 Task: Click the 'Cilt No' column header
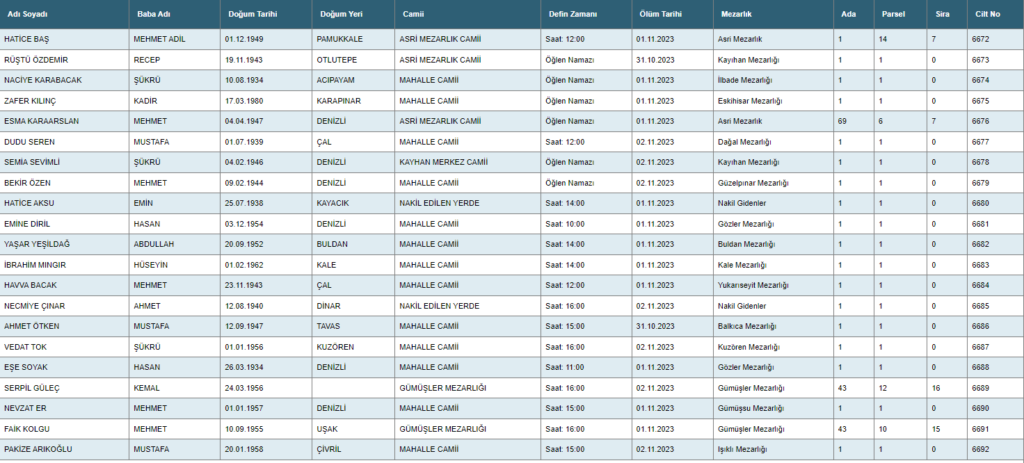(x=987, y=15)
